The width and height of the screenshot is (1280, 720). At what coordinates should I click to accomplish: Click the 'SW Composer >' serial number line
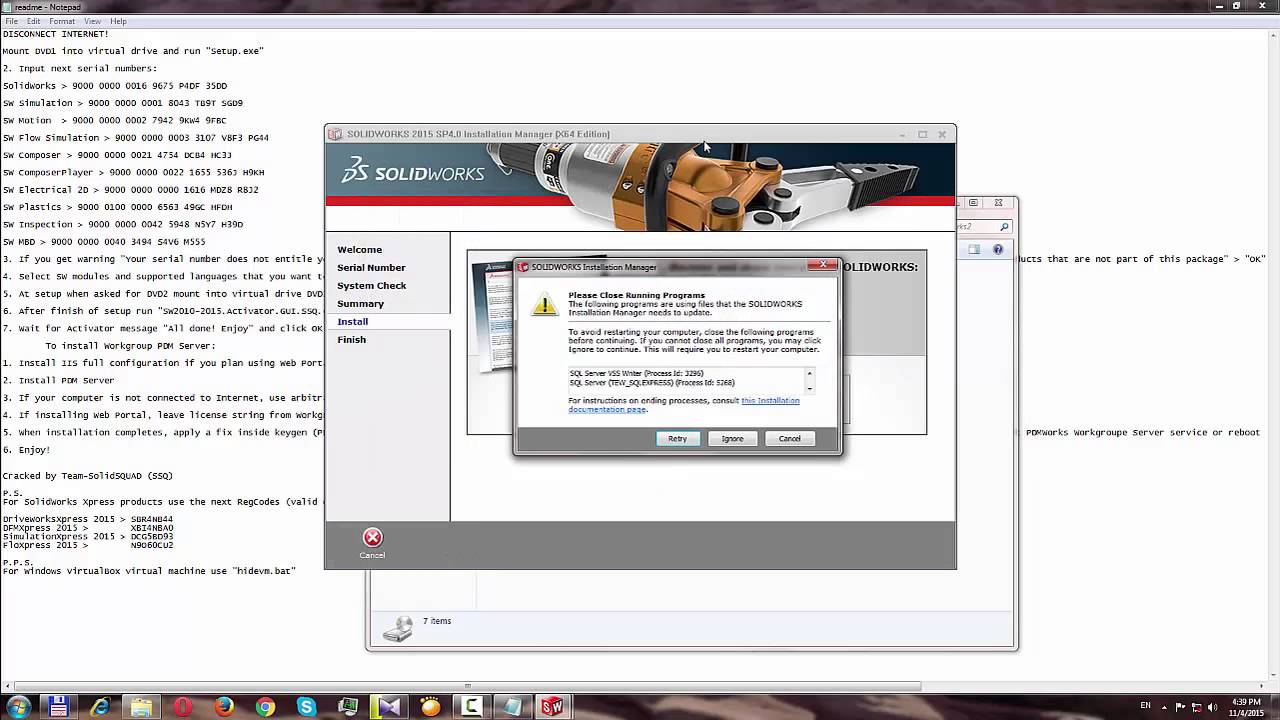117,155
